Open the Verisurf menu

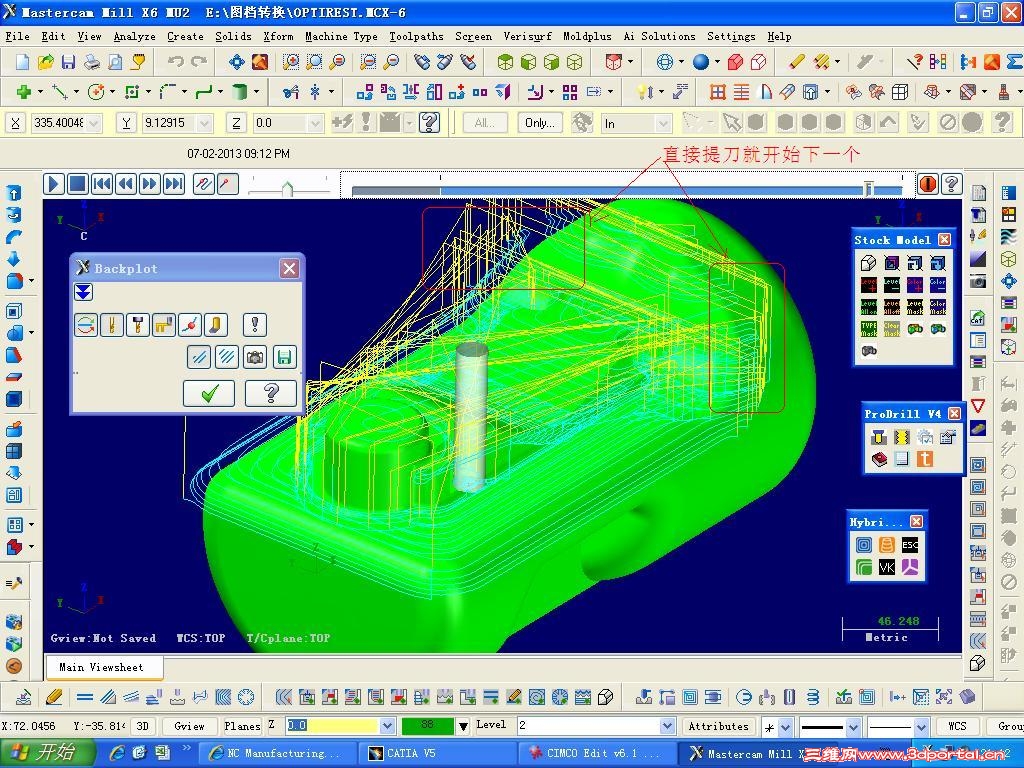pyautogui.click(x=527, y=37)
